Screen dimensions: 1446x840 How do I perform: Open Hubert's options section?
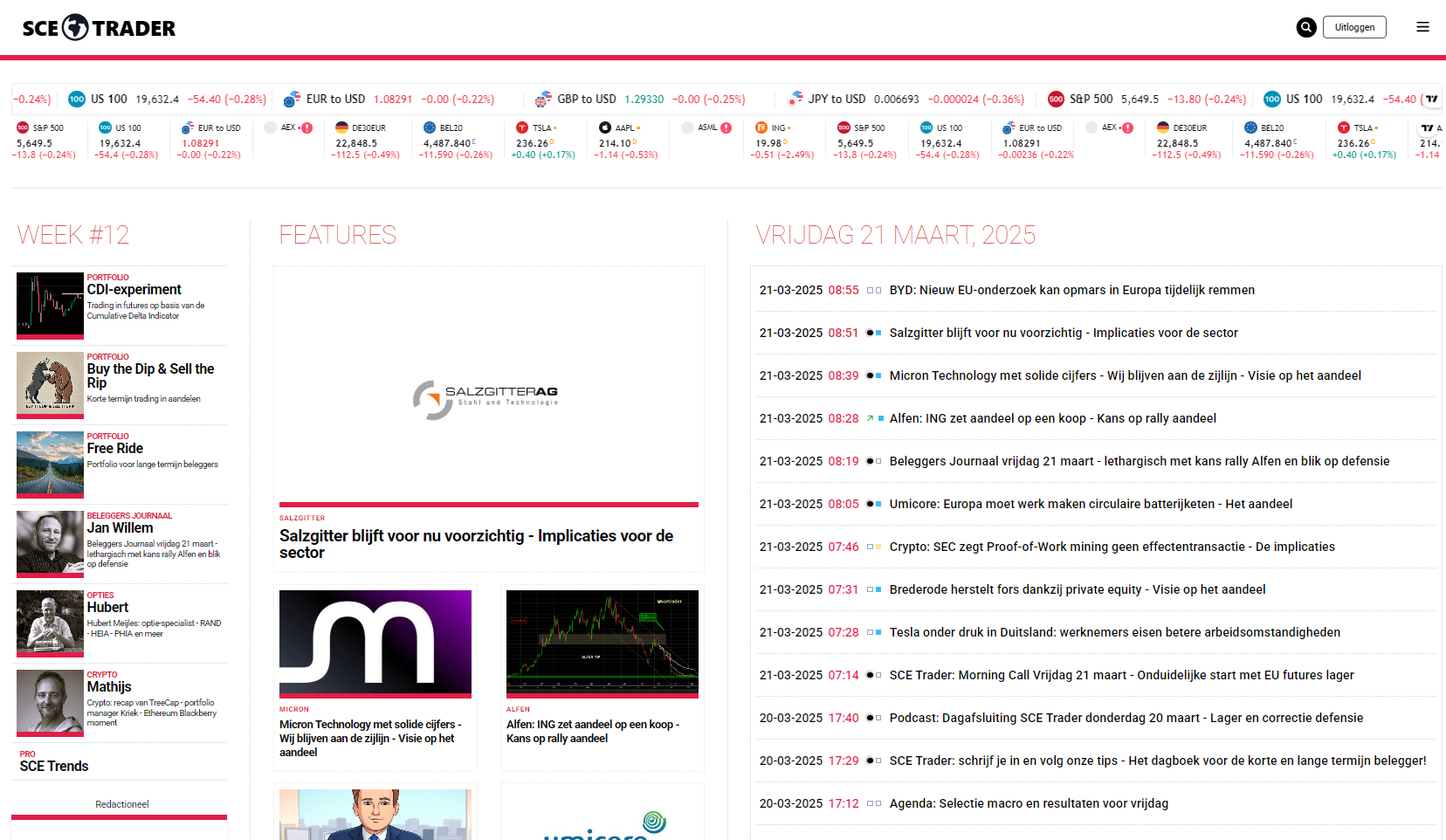pos(107,608)
